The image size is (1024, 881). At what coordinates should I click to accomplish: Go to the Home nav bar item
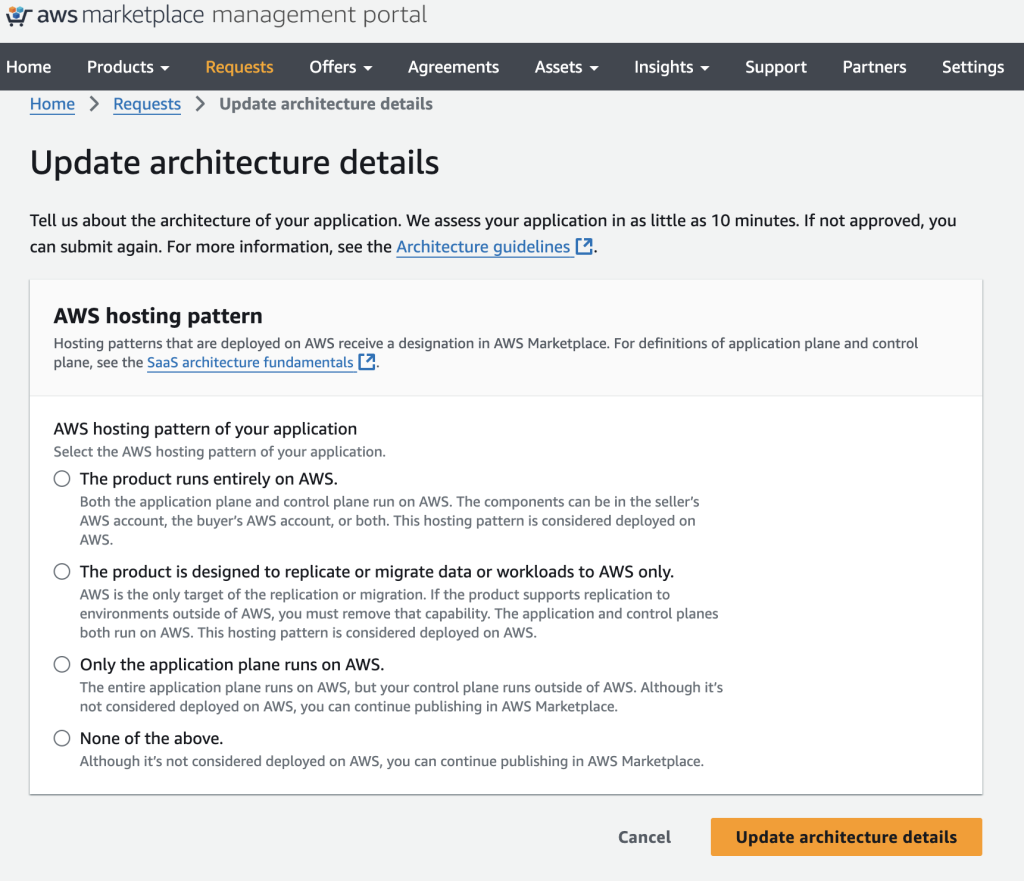[x=29, y=67]
